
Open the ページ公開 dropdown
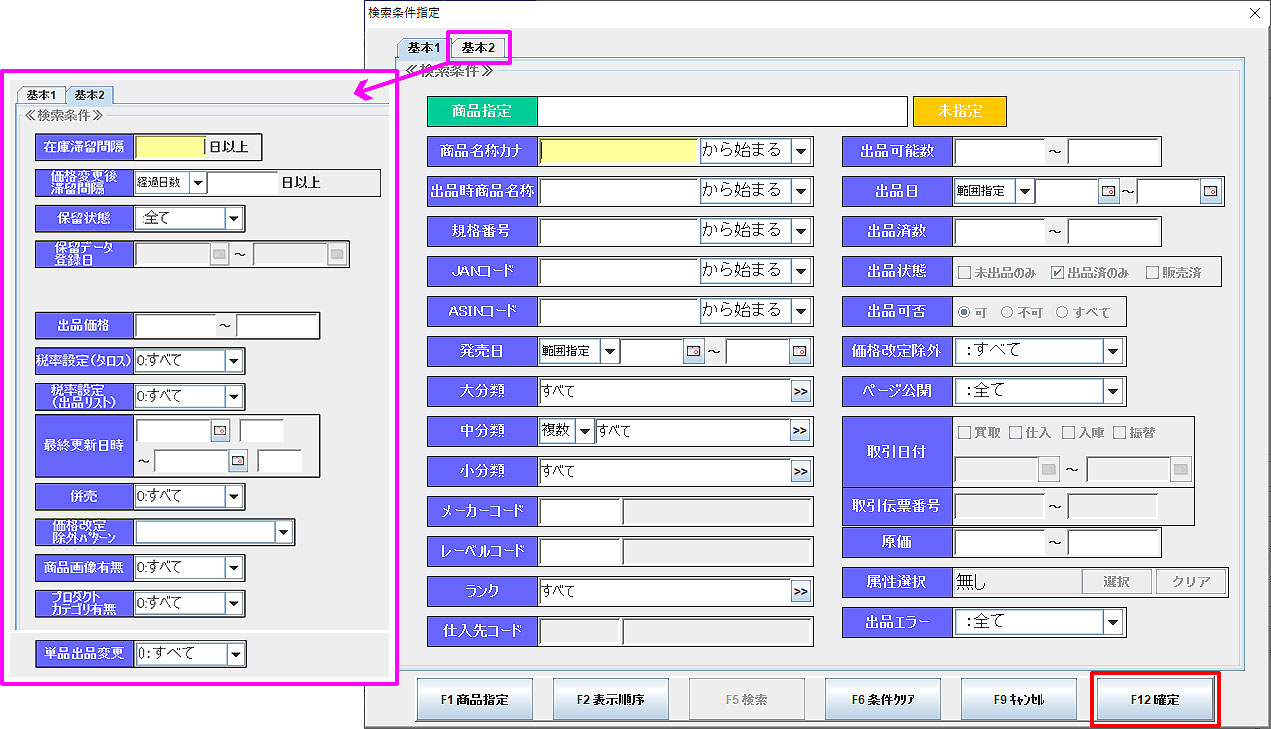pos(1113,391)
